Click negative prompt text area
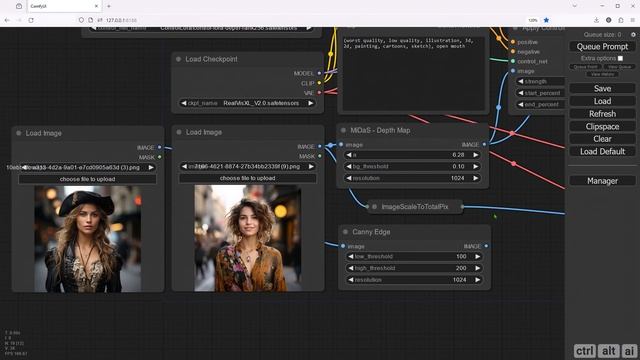Image resolution: width=640 pixels, height=360 pixels. (413, 73)
